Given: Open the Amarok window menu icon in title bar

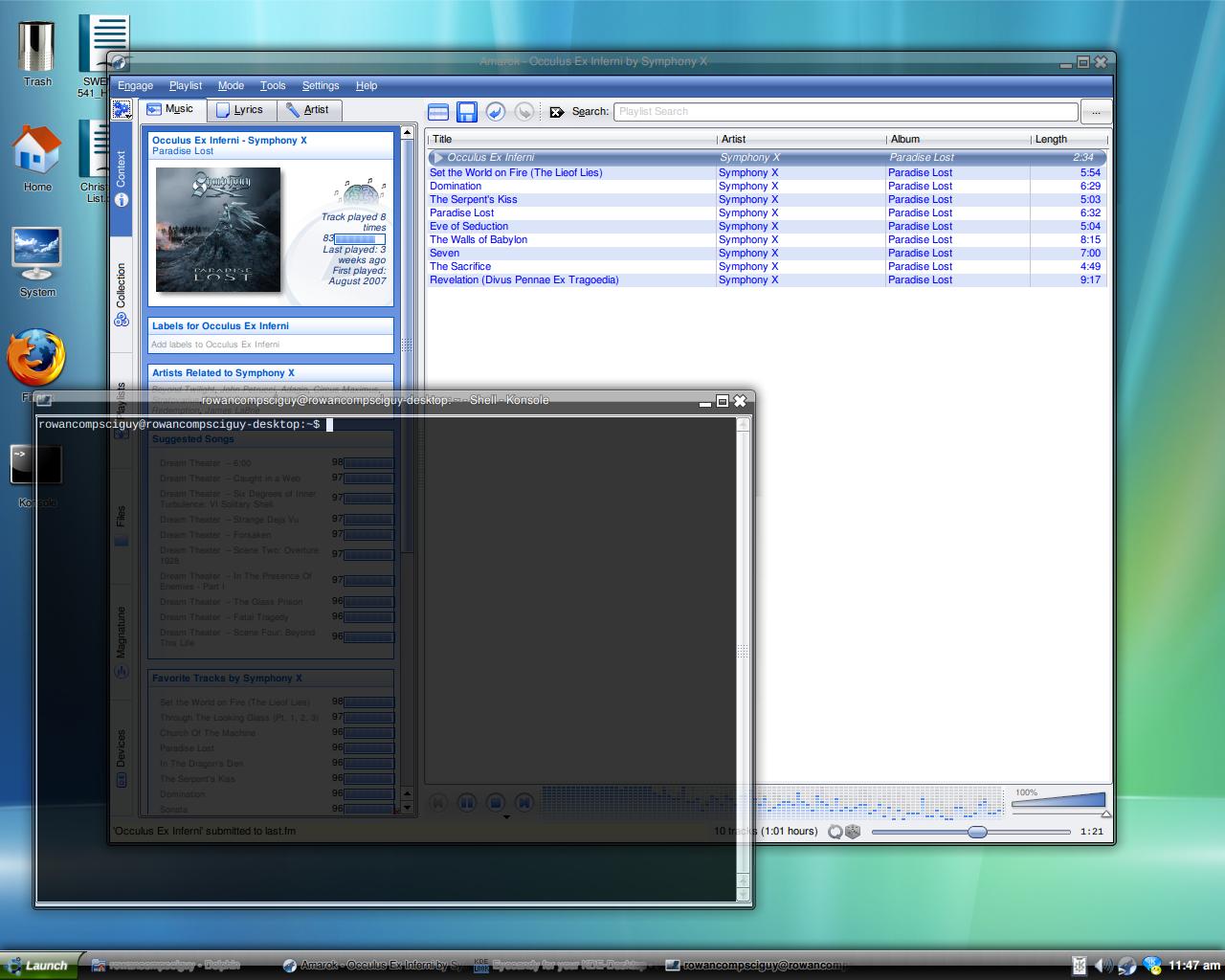Looking at the screenshot, I should point(119,62).
